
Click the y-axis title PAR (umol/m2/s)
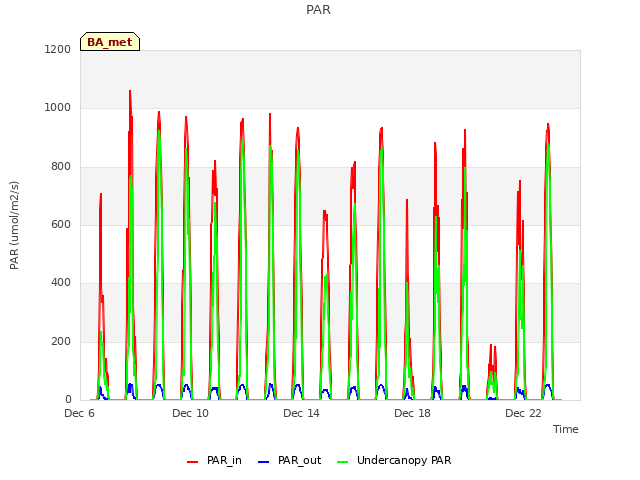tap(14, 225)
